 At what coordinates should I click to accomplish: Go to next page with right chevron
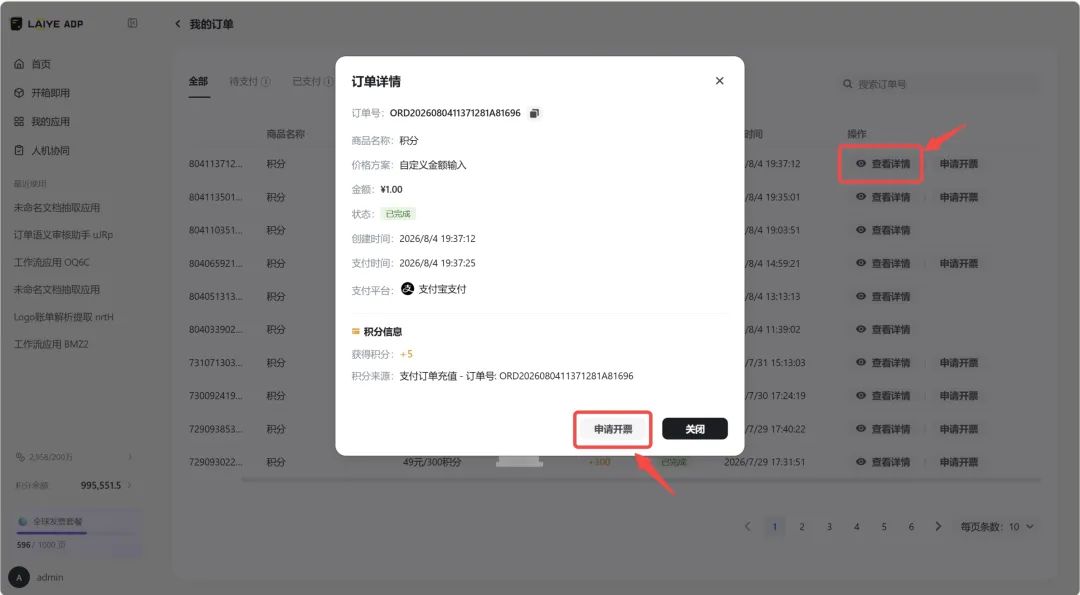click(x=938, y=527)
